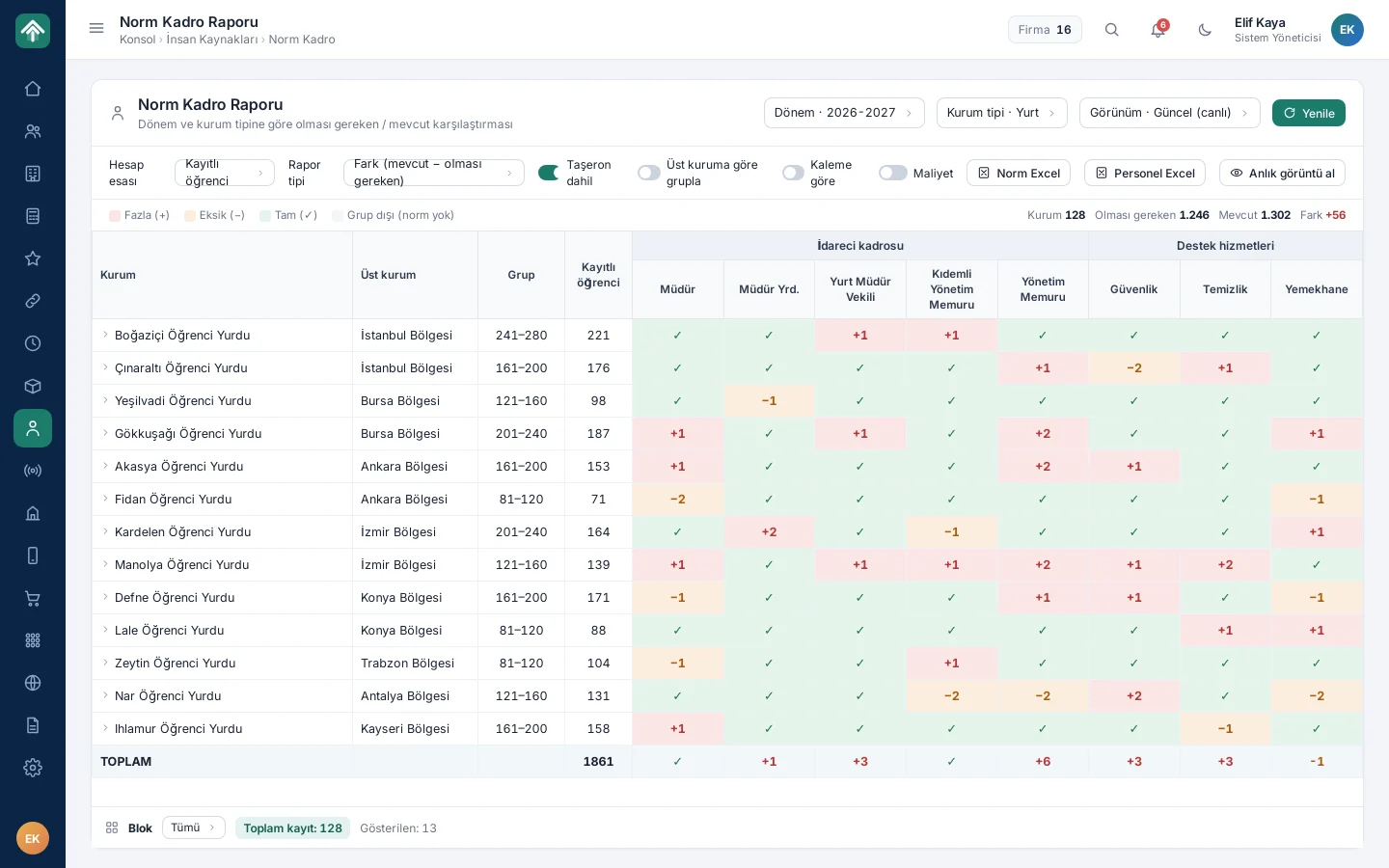Click the Yenile refresh button
This screenshot has width=1389, height=868.
pos(1309,113)
